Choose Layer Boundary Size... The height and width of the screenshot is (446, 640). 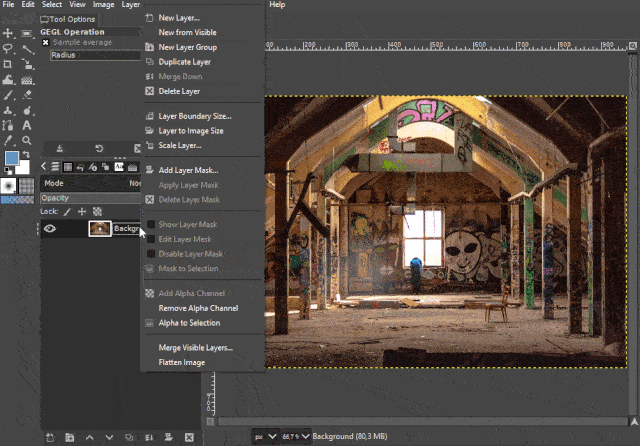(x=202, y=116)
